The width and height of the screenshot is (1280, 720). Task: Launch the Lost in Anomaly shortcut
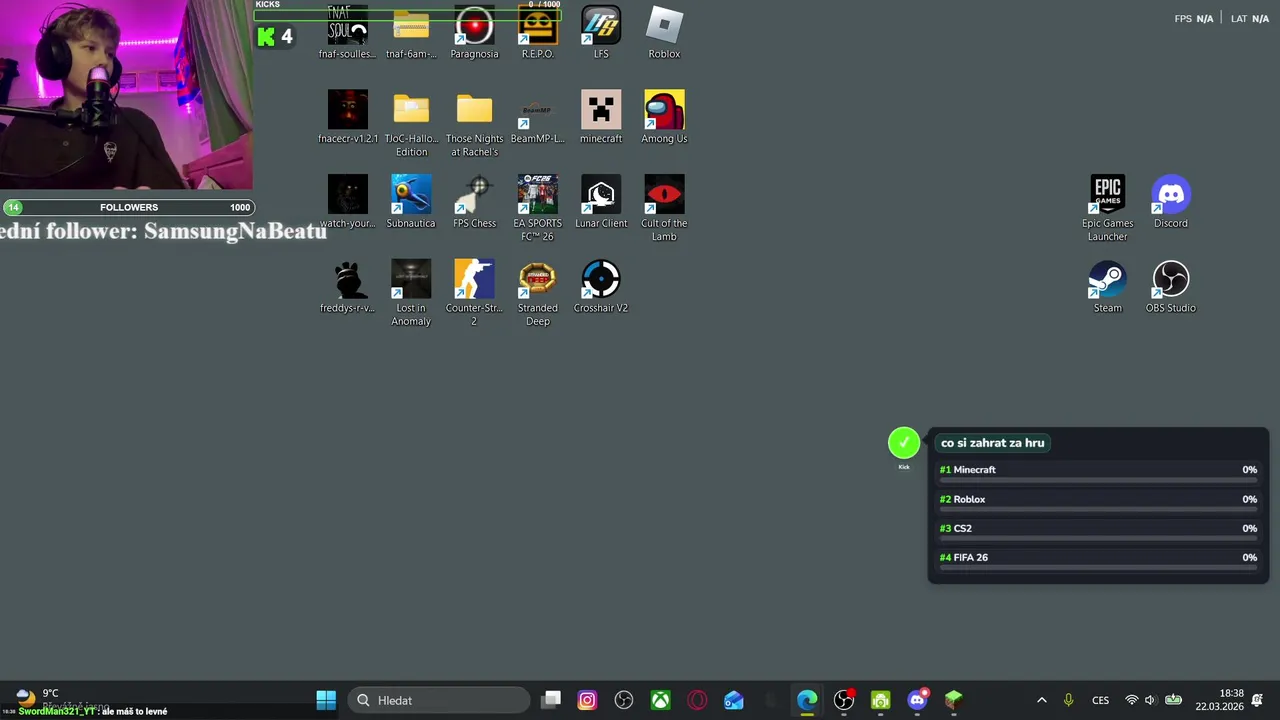coord(411,293)
